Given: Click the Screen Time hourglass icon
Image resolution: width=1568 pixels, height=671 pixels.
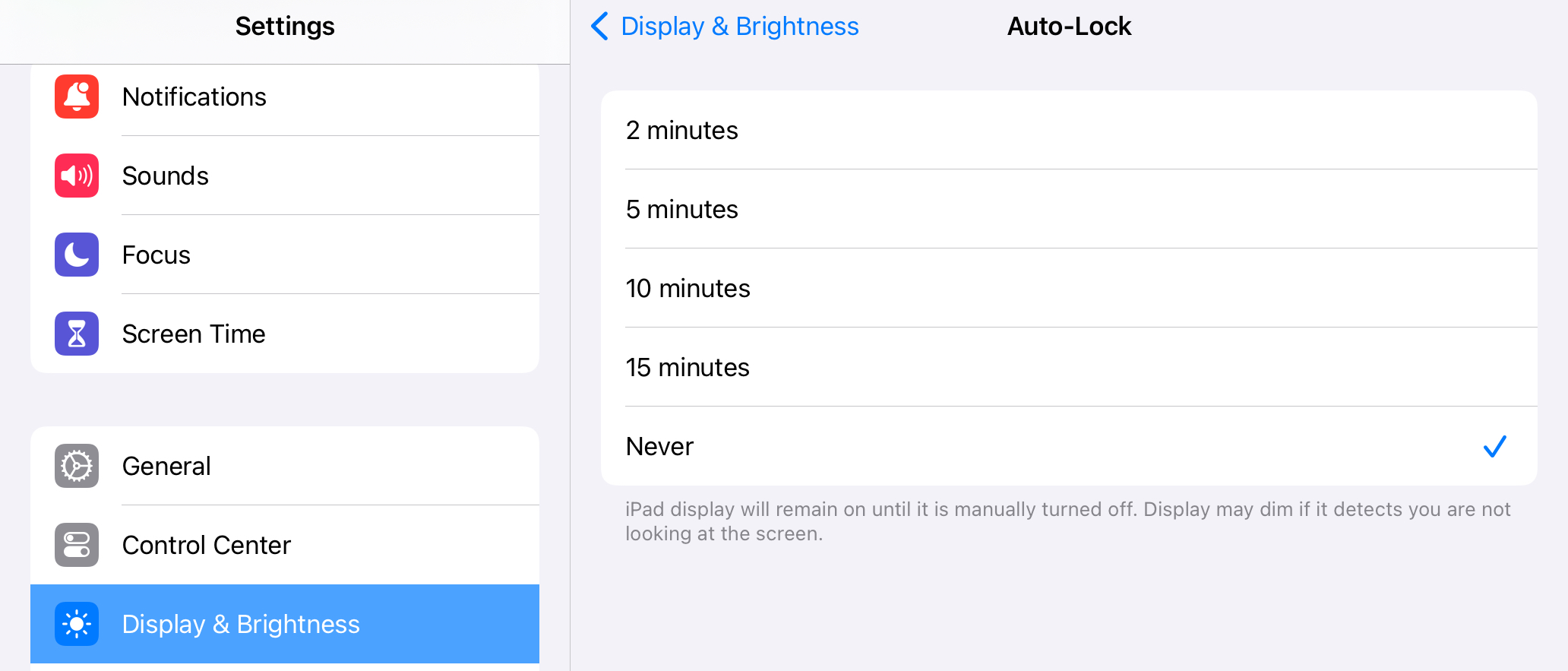Looking at the screenshot, I should coord(77,334).
